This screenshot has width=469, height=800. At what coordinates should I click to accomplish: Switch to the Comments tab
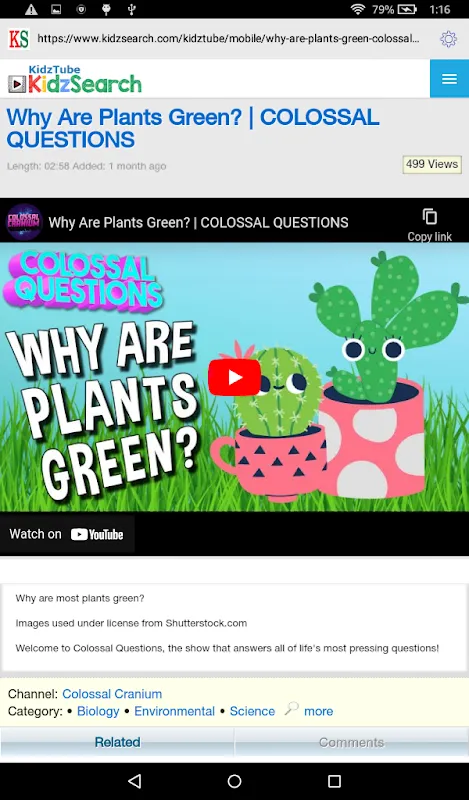[x=352, y=742]
